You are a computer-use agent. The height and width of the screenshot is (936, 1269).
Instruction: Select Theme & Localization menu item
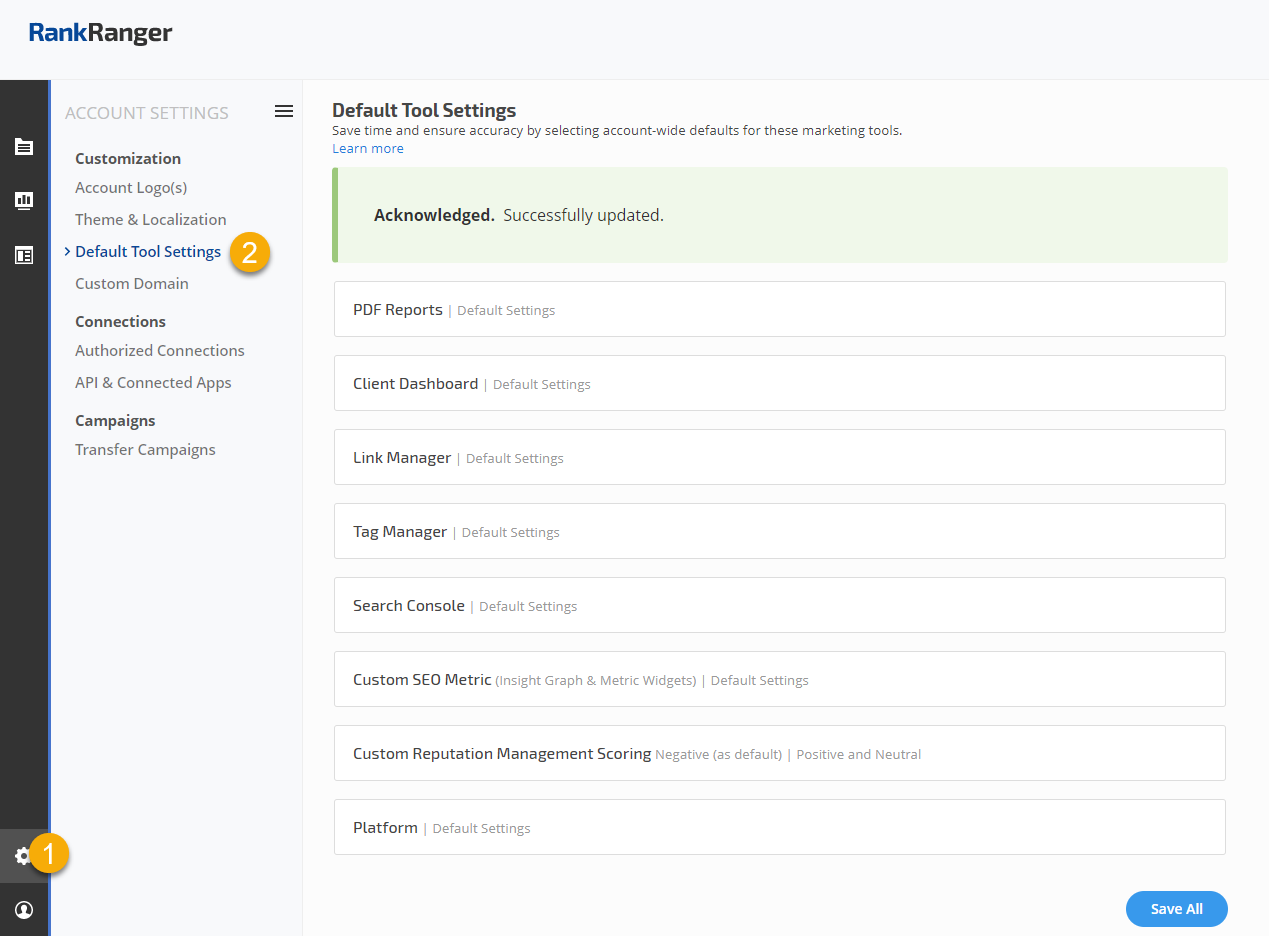point(151,220)
